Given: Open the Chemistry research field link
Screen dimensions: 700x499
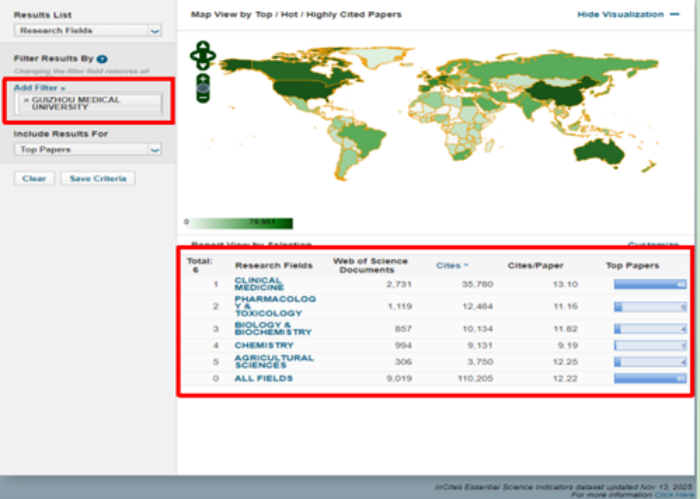Looking at the screenshot, I should (x=264, y=345).
